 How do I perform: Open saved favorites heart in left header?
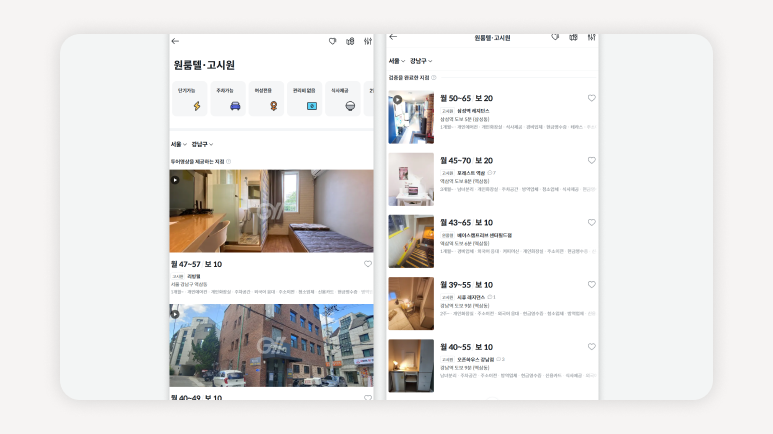point(333,41)
